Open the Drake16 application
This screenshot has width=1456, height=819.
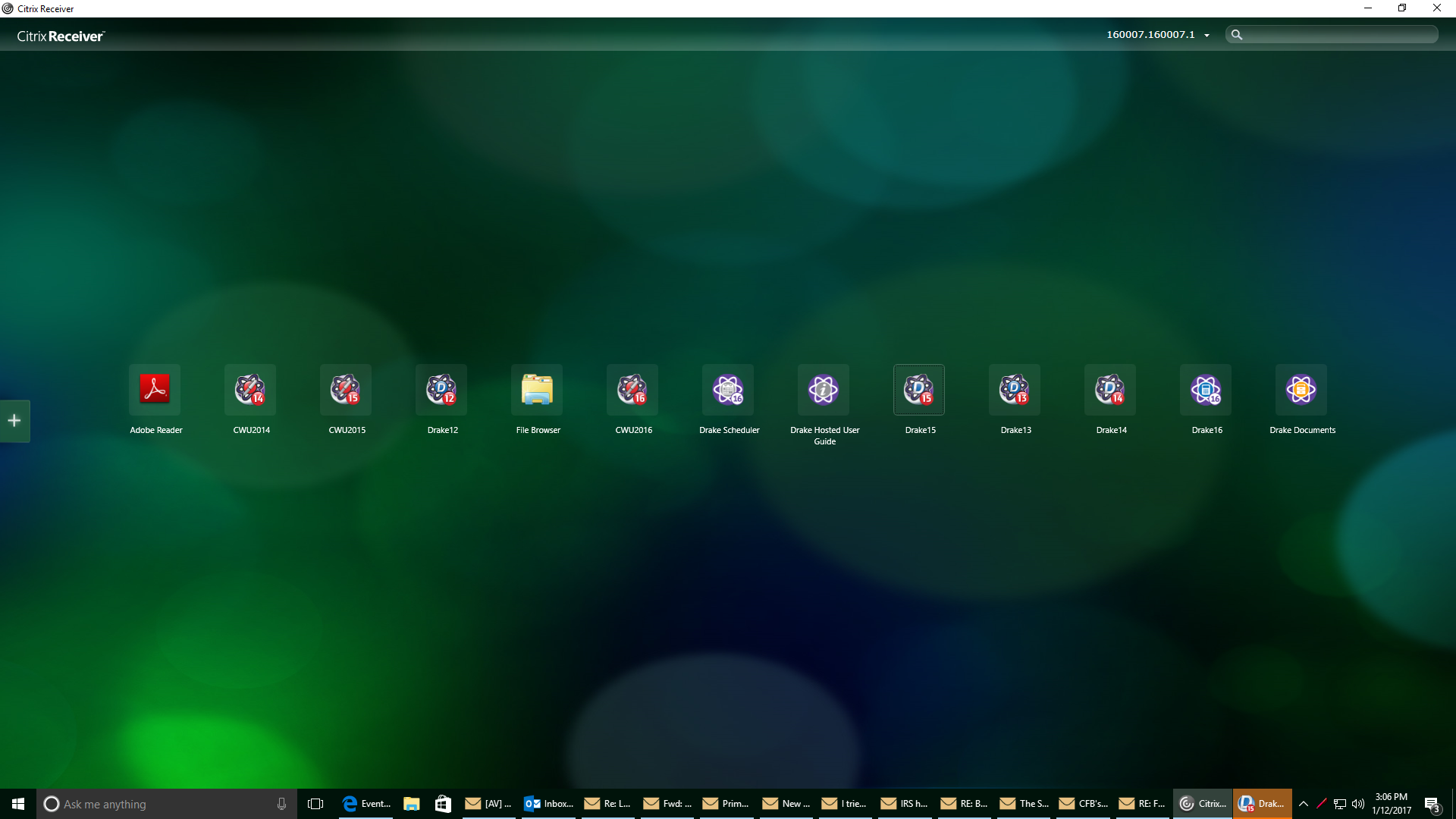tap(1207, 390)
